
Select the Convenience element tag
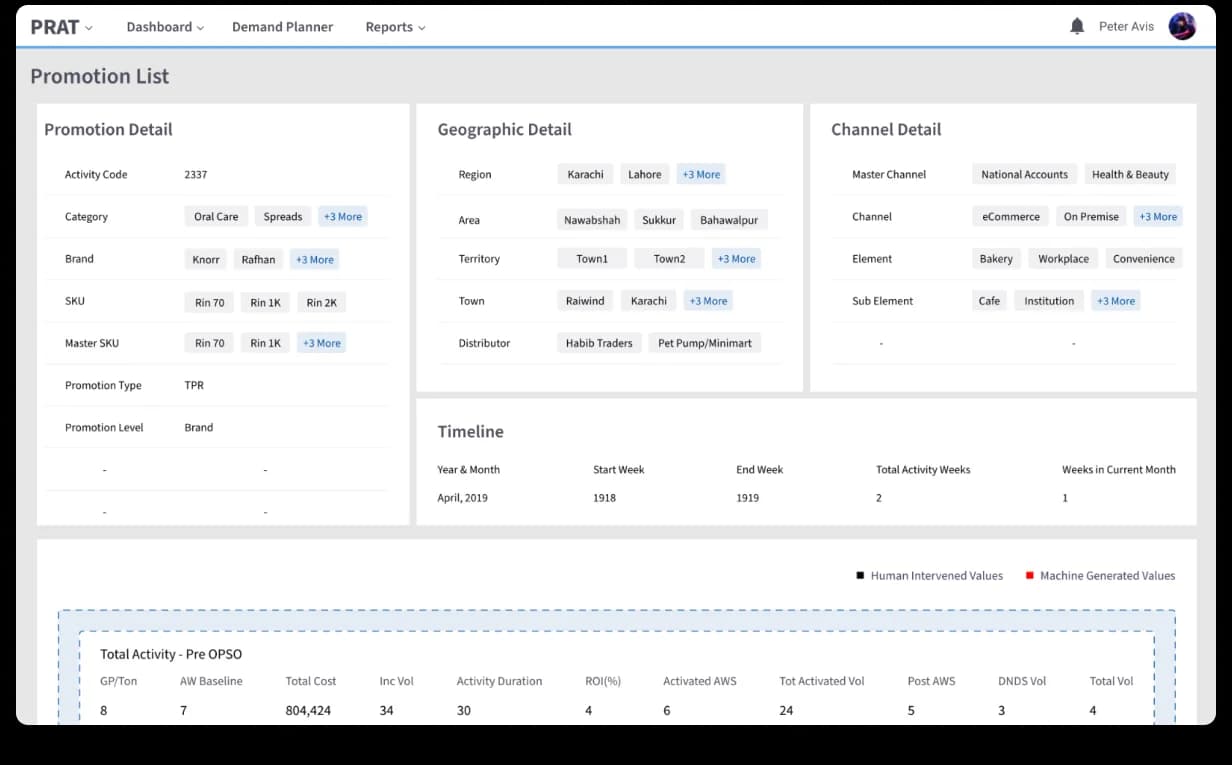click(1144, 259)
